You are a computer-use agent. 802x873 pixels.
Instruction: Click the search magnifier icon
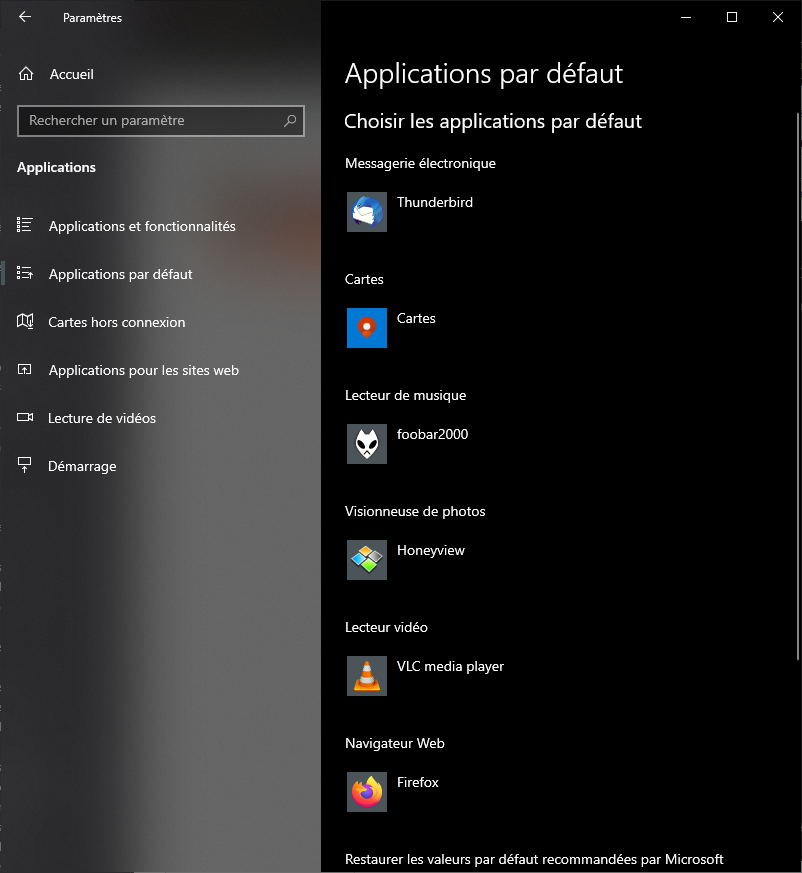coord(290,120)
